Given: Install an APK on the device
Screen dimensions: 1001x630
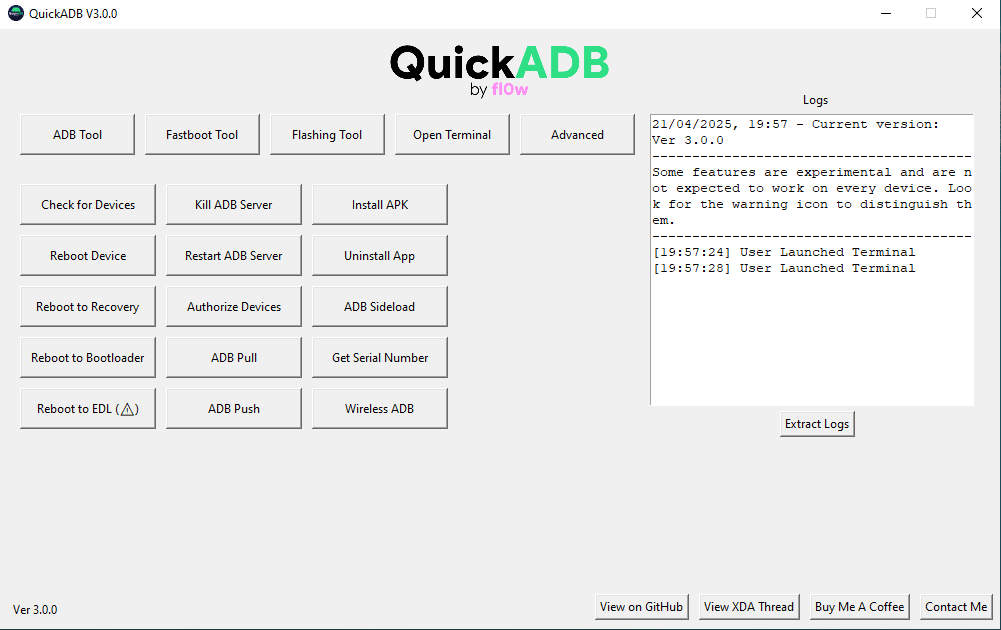Looking at the screenshot, I should click(379, 204).
